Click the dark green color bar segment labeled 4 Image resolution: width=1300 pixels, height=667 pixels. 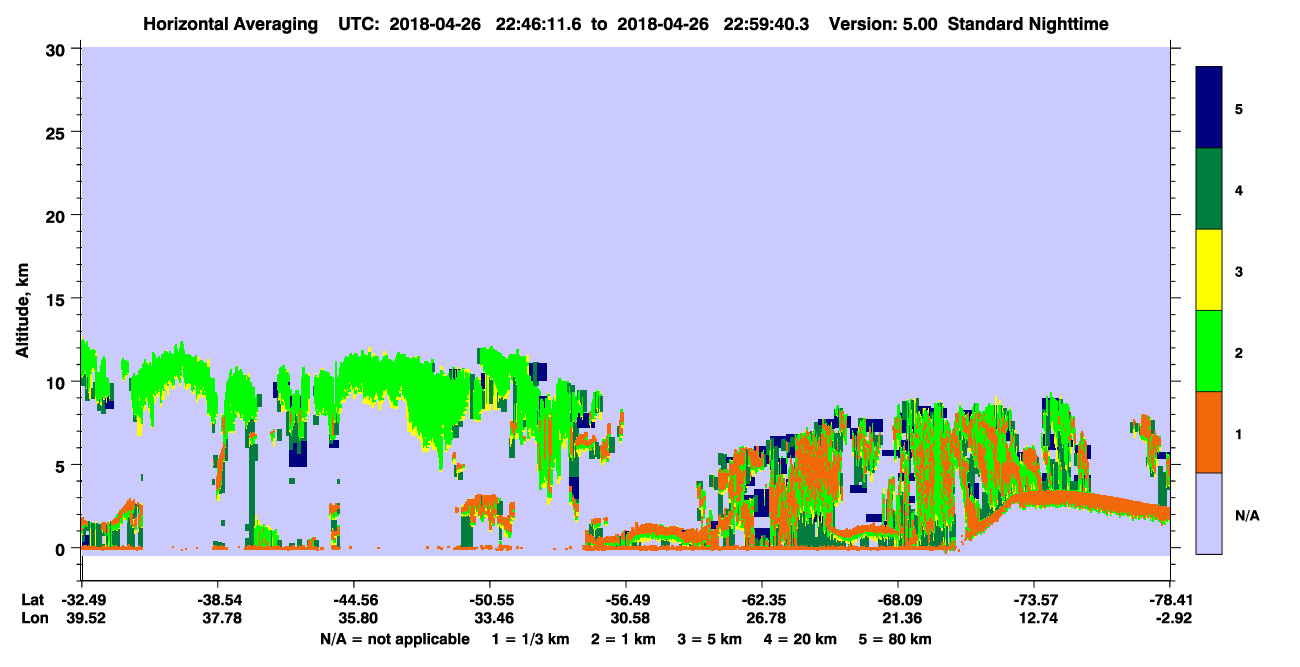tap(1208, 189)
